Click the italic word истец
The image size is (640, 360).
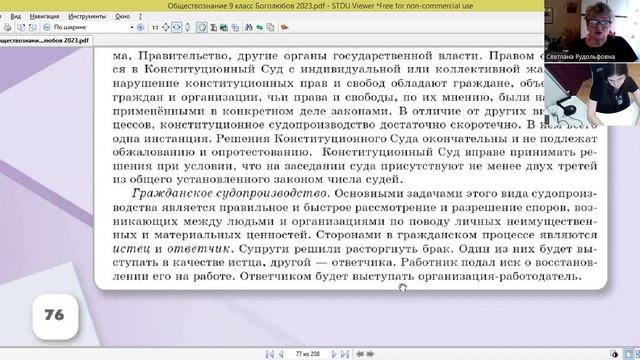131,248
